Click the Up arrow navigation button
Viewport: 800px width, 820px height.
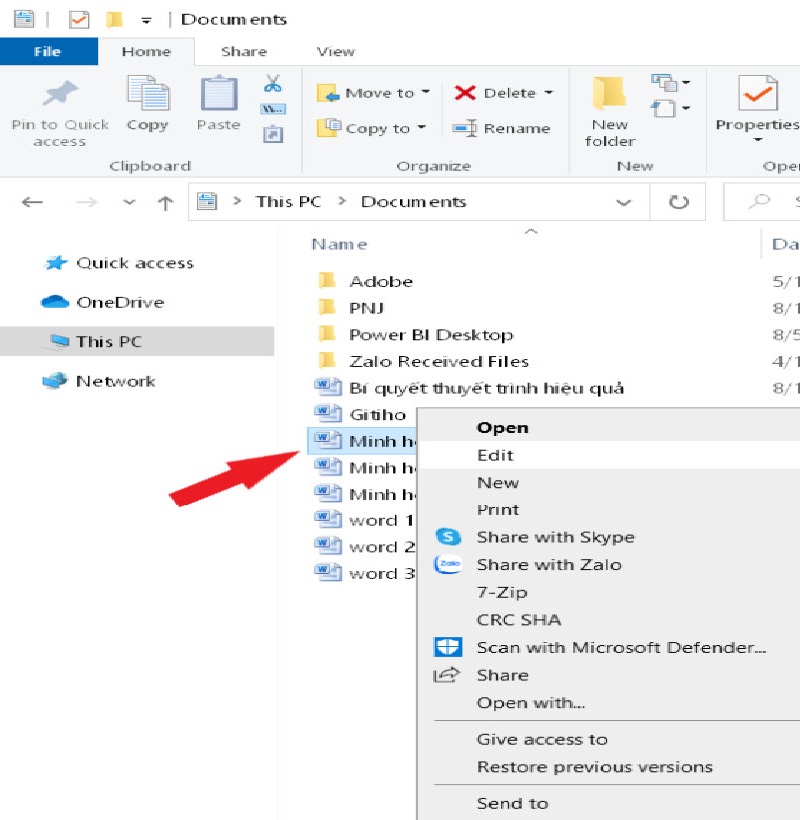[x=165, y=202]
